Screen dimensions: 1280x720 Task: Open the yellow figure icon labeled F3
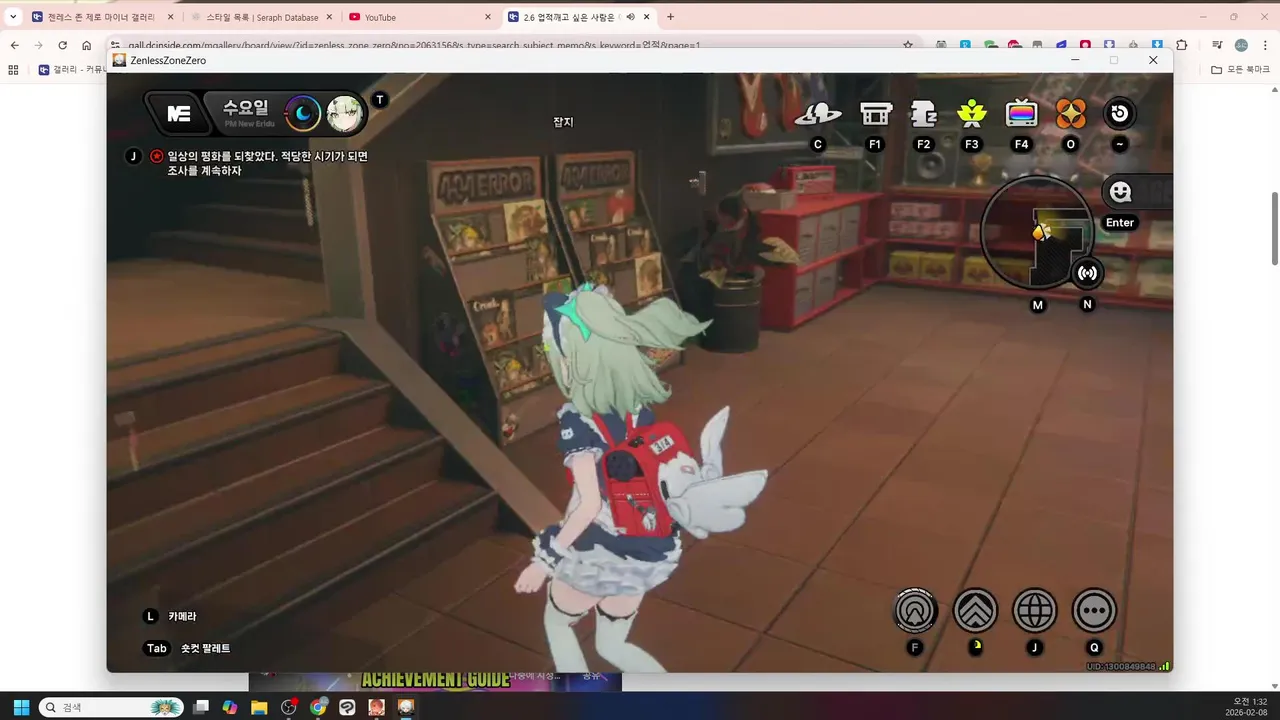point(972,114)
